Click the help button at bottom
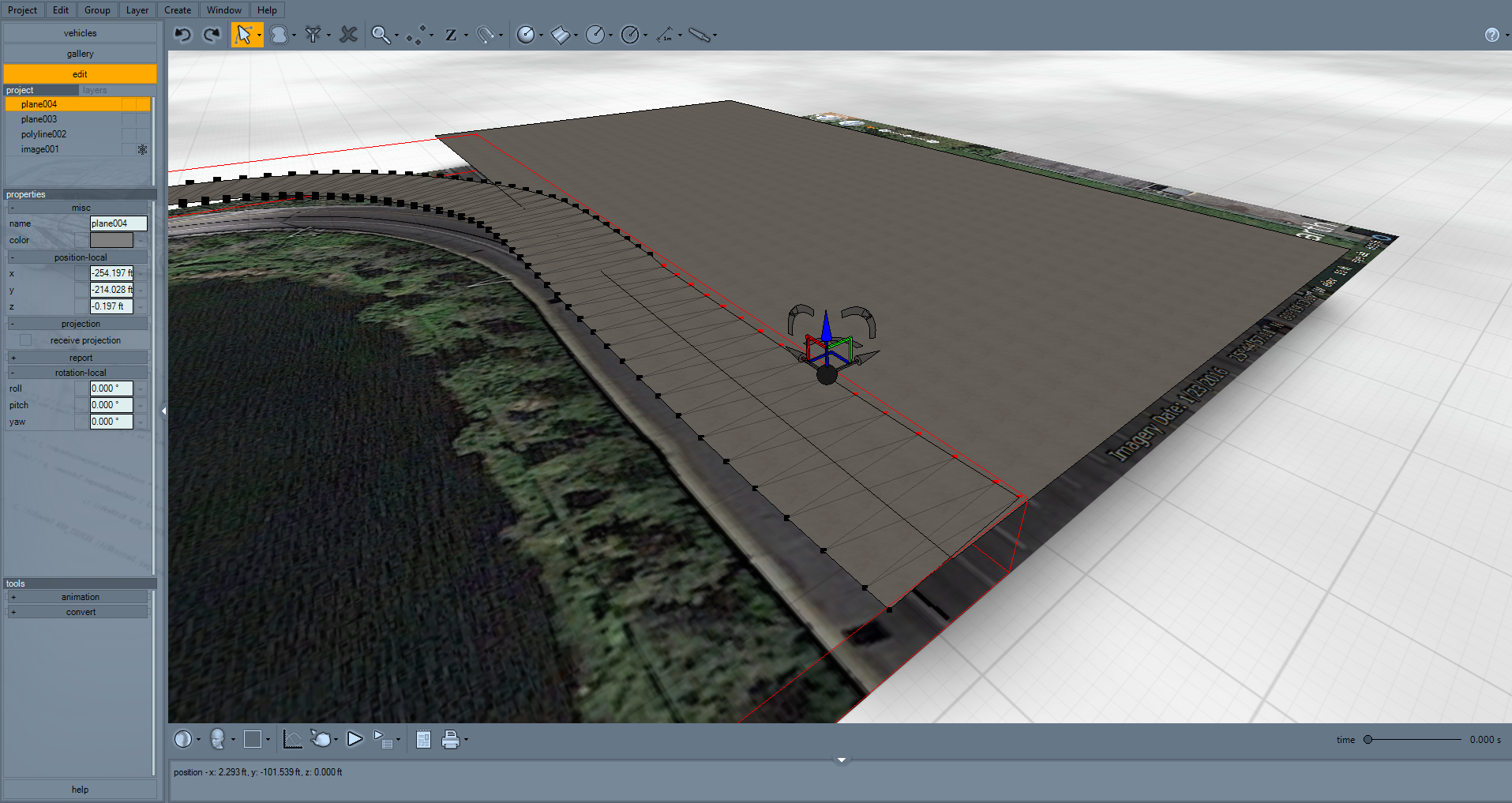1512x803 pixels. (80, 790)
